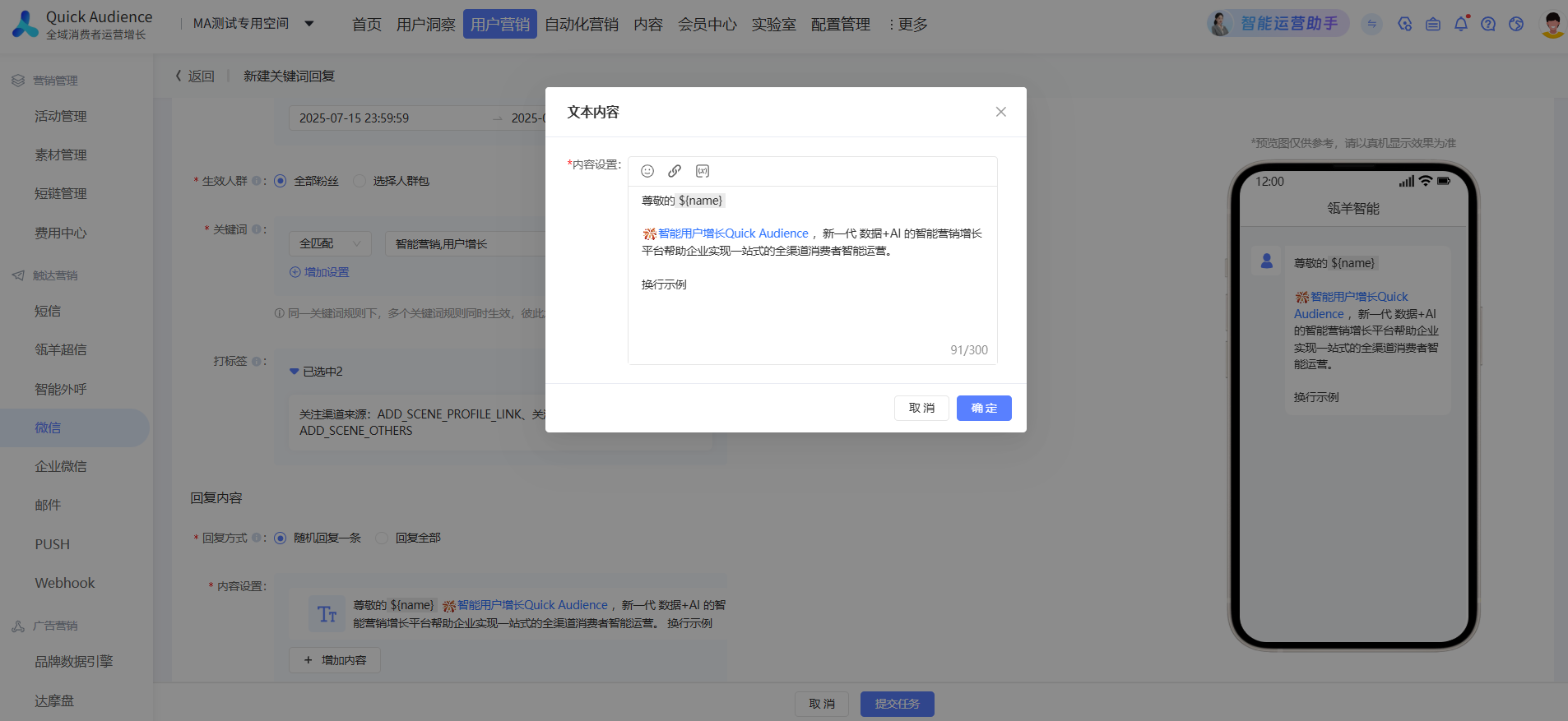Click the 提交任务 button
Image resolution: width=1568 pixels, height=721 pixels.
click(x=897, y=704)
